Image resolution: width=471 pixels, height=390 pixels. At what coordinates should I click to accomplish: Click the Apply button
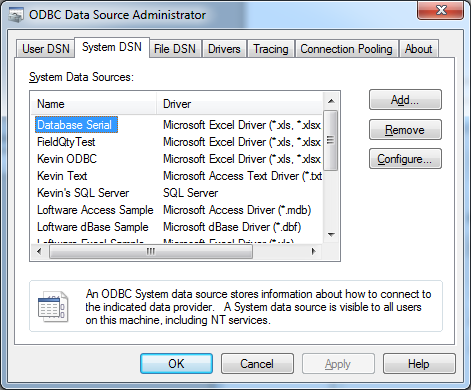(338, 363)
